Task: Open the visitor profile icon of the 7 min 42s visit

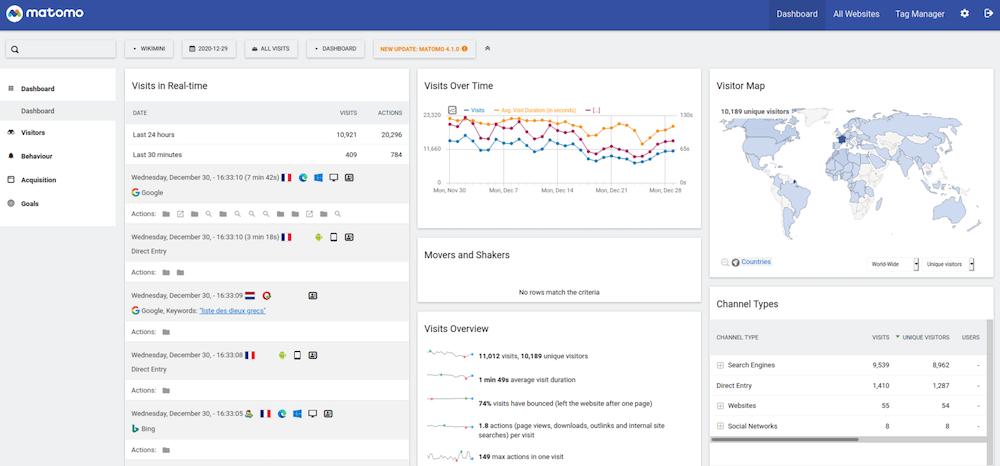Action: pyautogui.click(x=349, y=178)
